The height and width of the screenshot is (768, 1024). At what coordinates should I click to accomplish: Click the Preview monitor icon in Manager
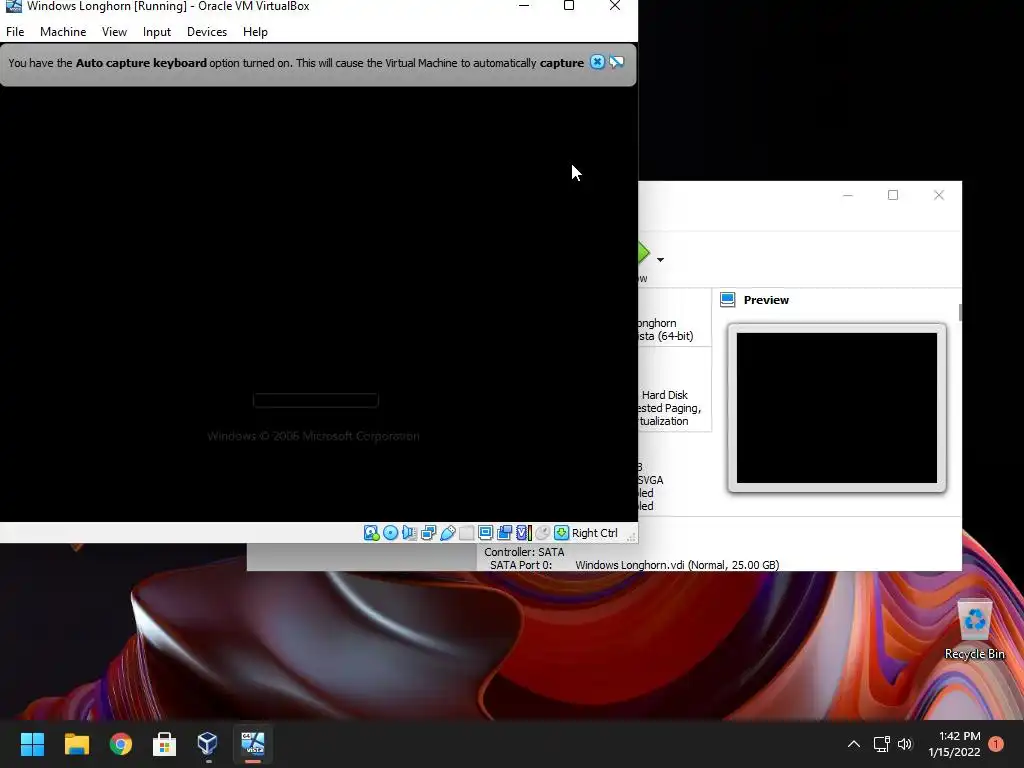[728, 300]
